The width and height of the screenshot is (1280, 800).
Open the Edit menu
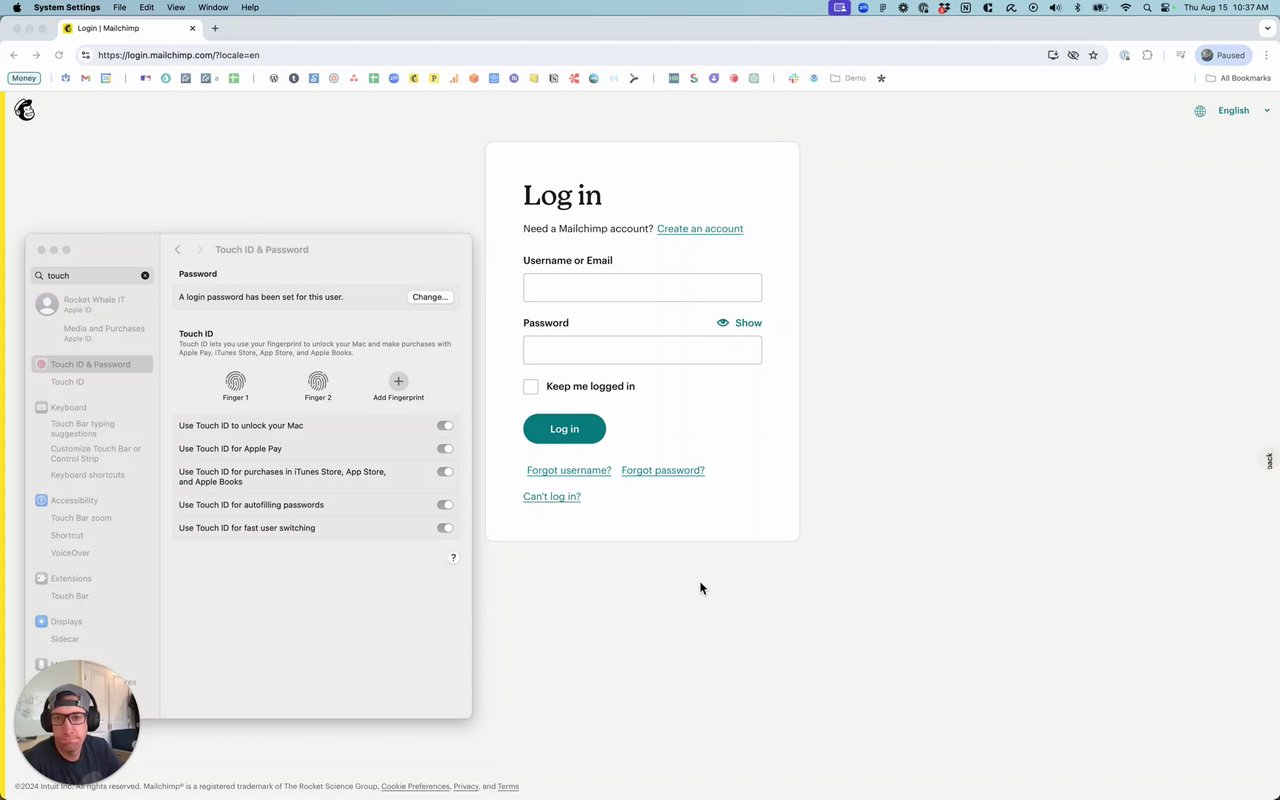click(x=147, y=7)
